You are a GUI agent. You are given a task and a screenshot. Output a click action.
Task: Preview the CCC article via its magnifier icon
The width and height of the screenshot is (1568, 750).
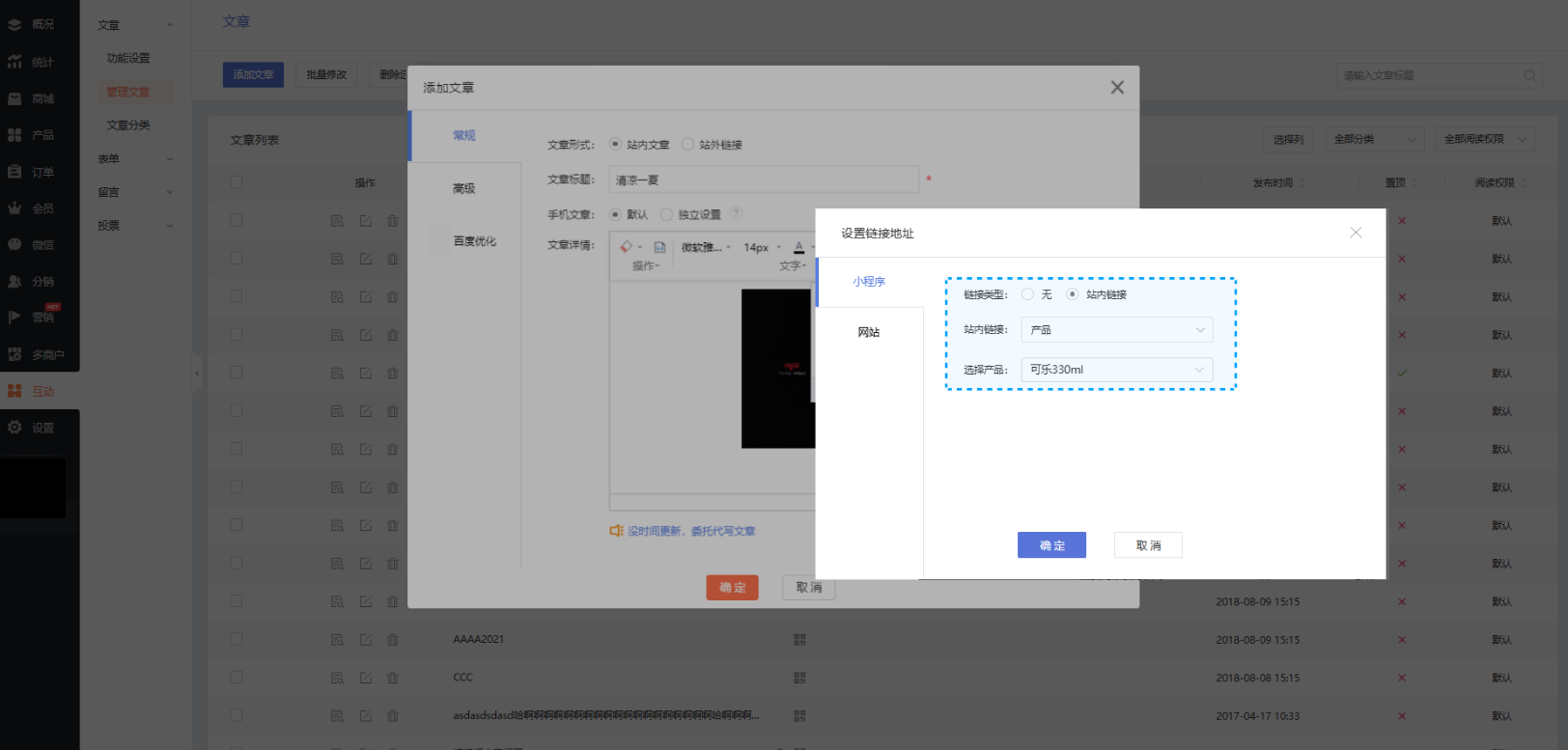337,678
